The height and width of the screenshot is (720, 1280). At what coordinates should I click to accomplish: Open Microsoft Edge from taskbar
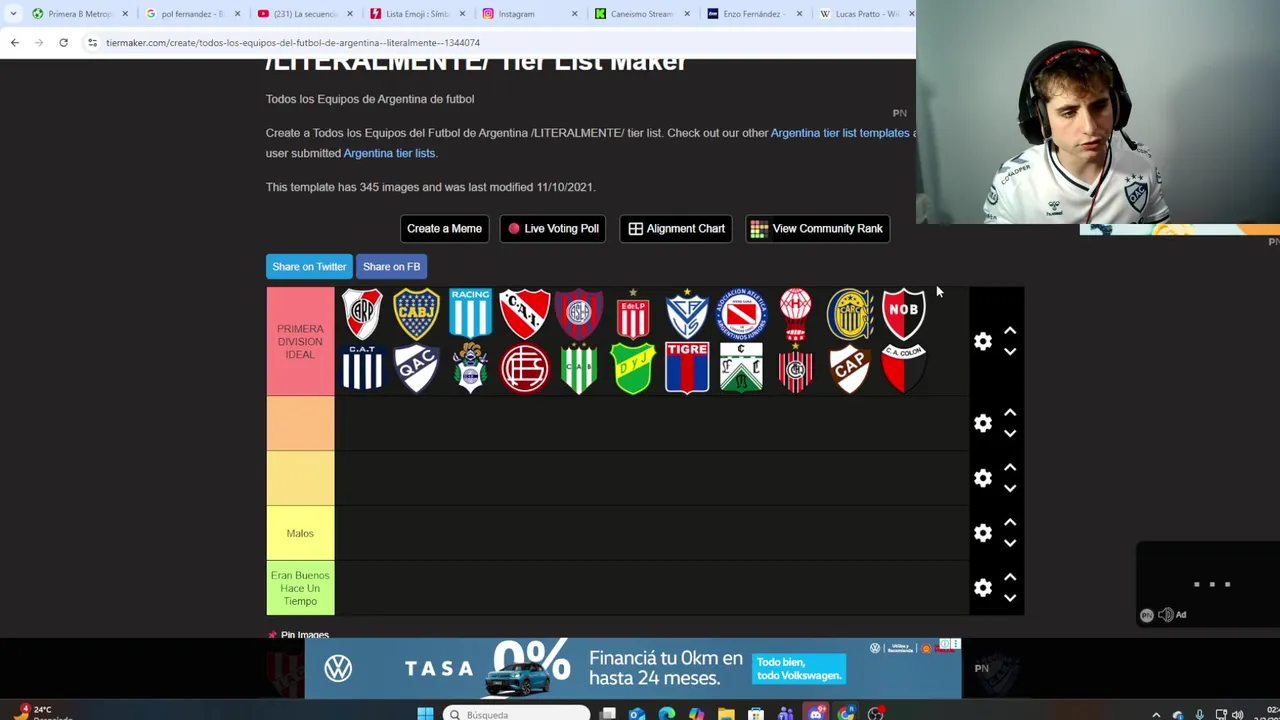[x=666, y=714]
